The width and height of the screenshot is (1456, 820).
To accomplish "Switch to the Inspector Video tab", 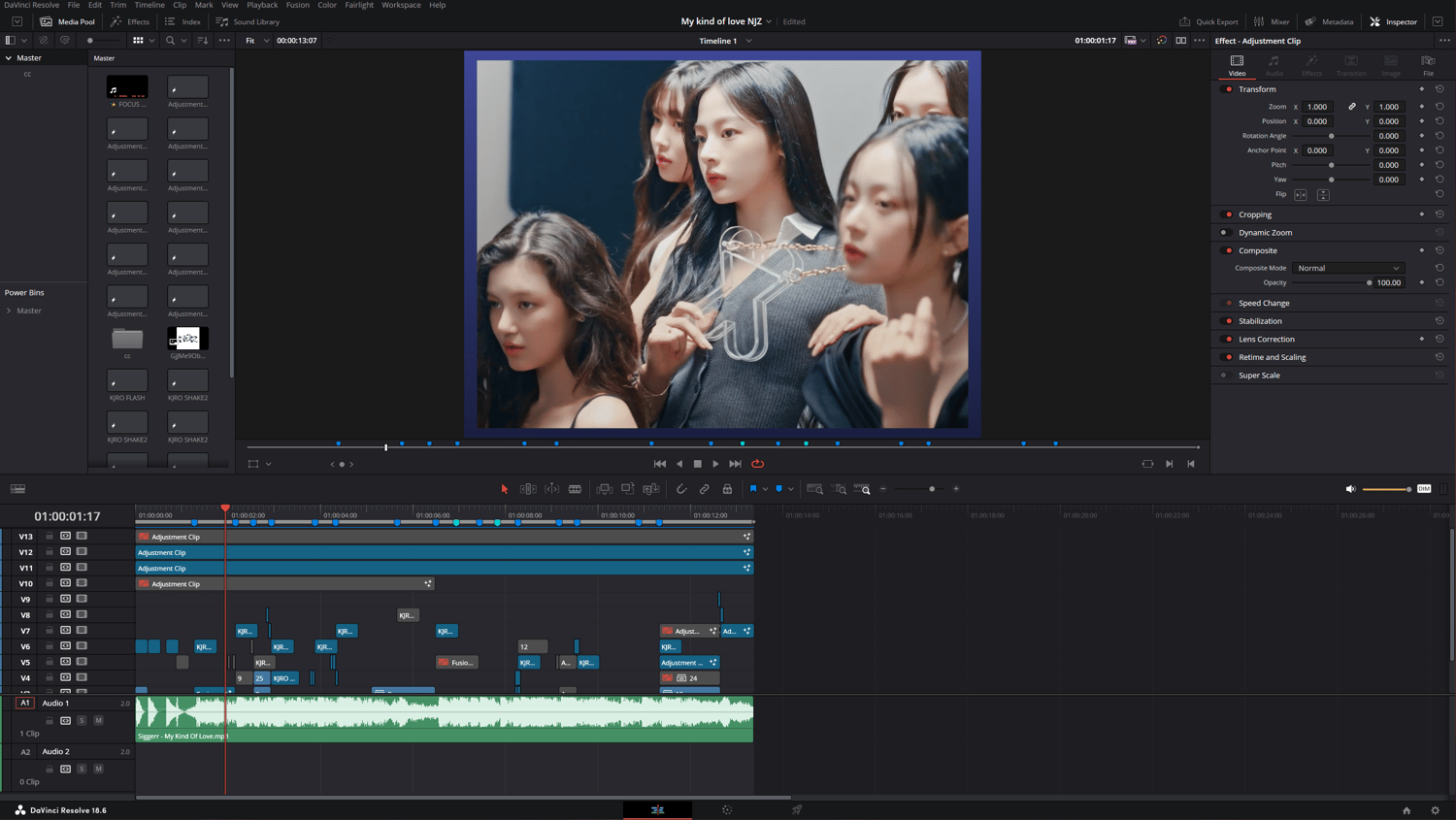I will 1237,65.
